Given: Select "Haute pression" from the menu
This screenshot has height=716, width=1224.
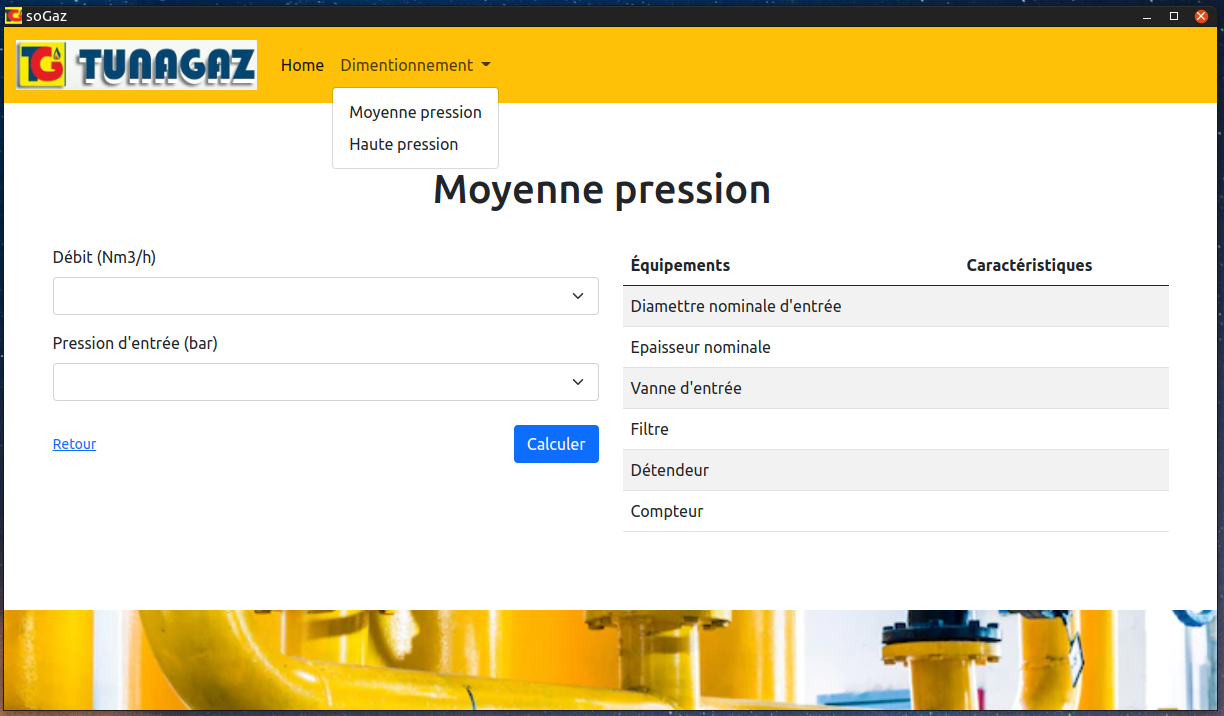Looking at the screenshot, I should tap(403, 144).
